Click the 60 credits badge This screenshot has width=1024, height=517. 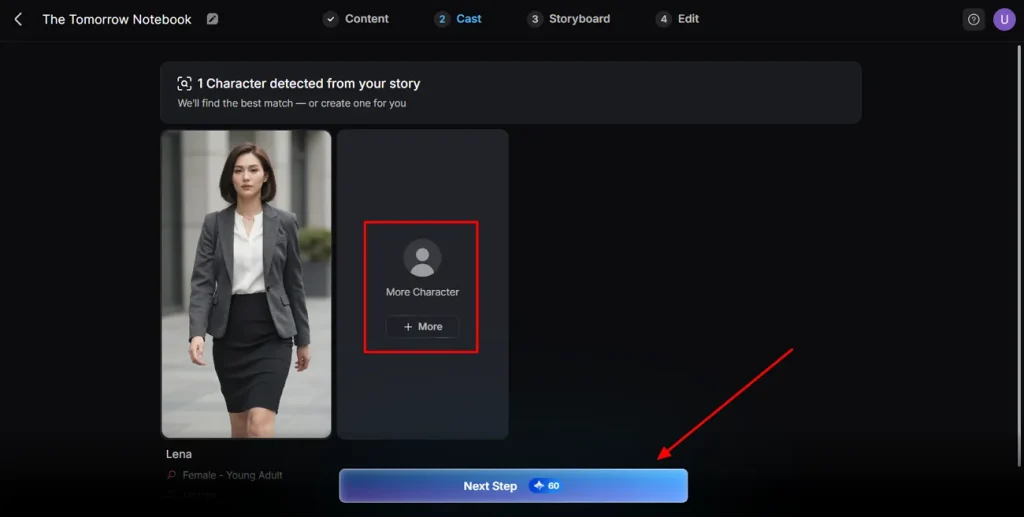(545, 486)
